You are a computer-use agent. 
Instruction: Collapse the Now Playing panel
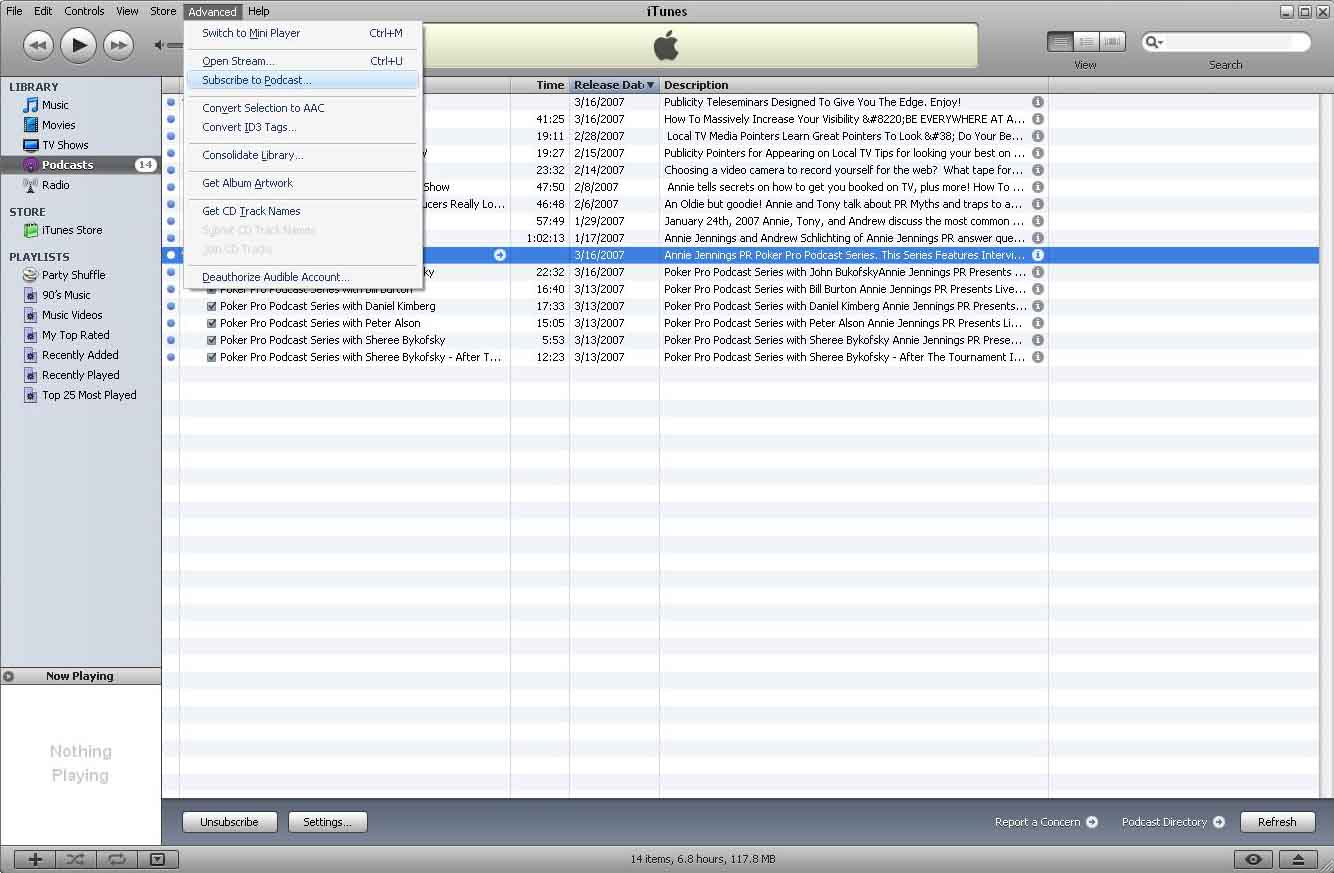(x=9, y=676)
